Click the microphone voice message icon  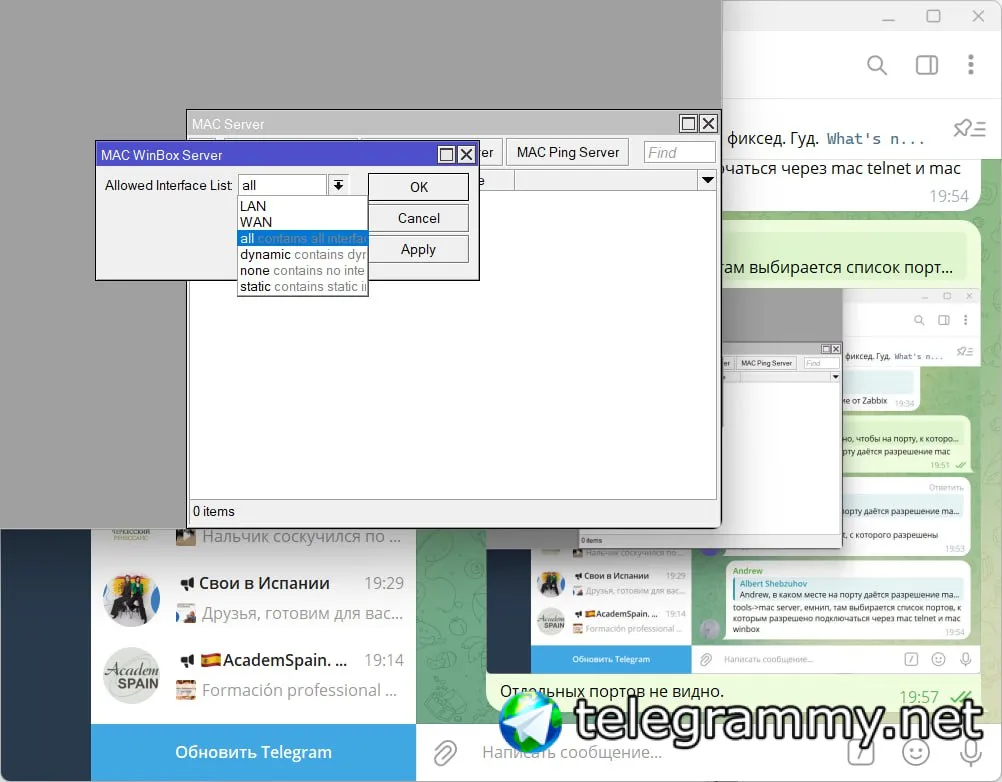971,753
